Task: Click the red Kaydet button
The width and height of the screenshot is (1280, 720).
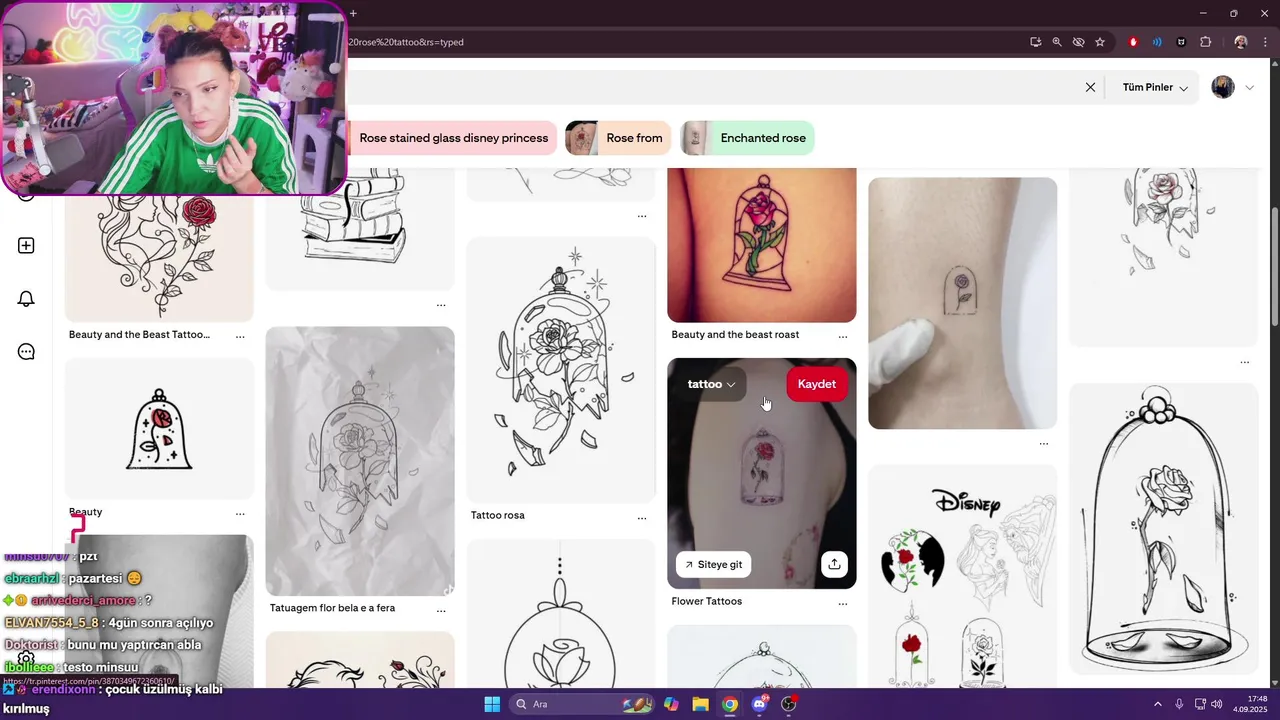Action: click(817, 384)
